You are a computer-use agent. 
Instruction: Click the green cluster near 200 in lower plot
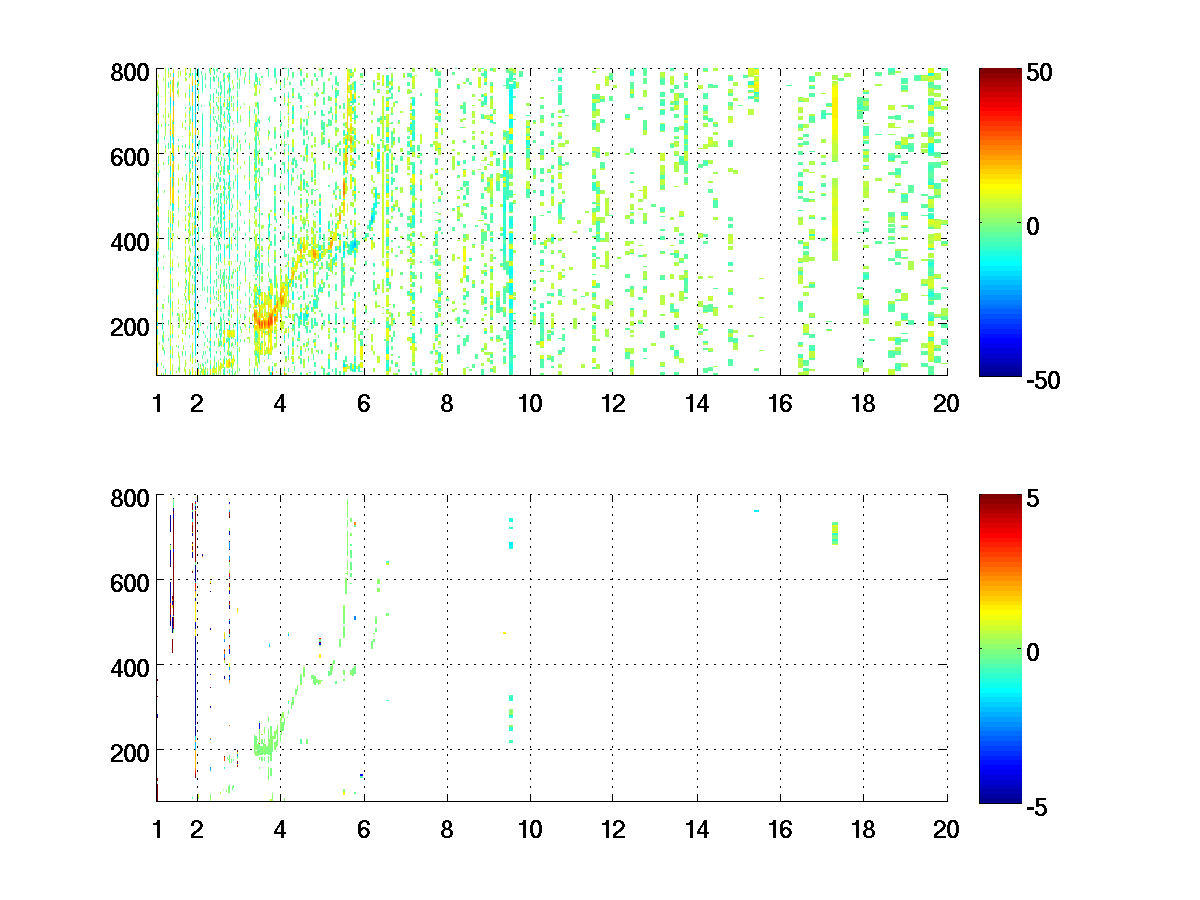point(266,745)
